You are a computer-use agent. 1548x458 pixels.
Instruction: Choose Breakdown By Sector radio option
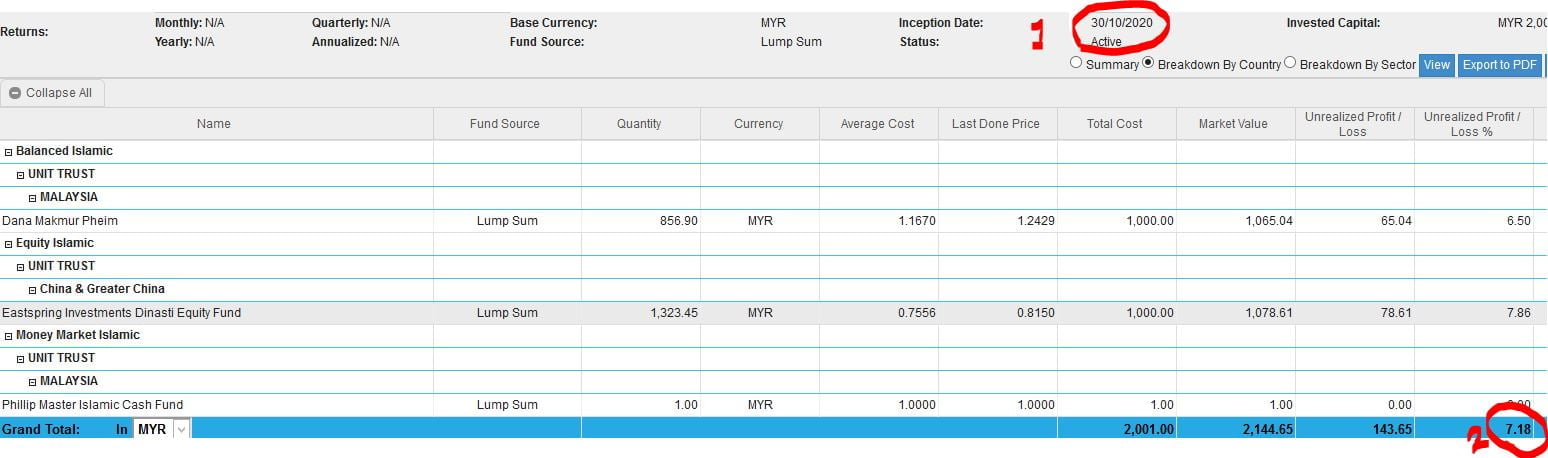pos(1290,63)
